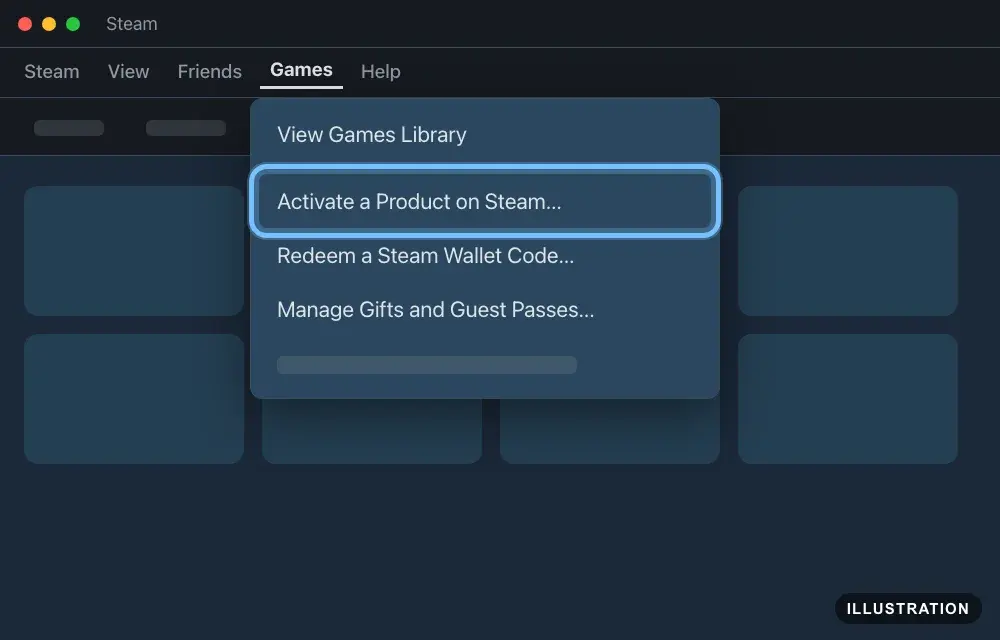The height and width of the screenshot is (640, 1000).
Task: Click the Games menu tab
Action: tap(301, 70)
